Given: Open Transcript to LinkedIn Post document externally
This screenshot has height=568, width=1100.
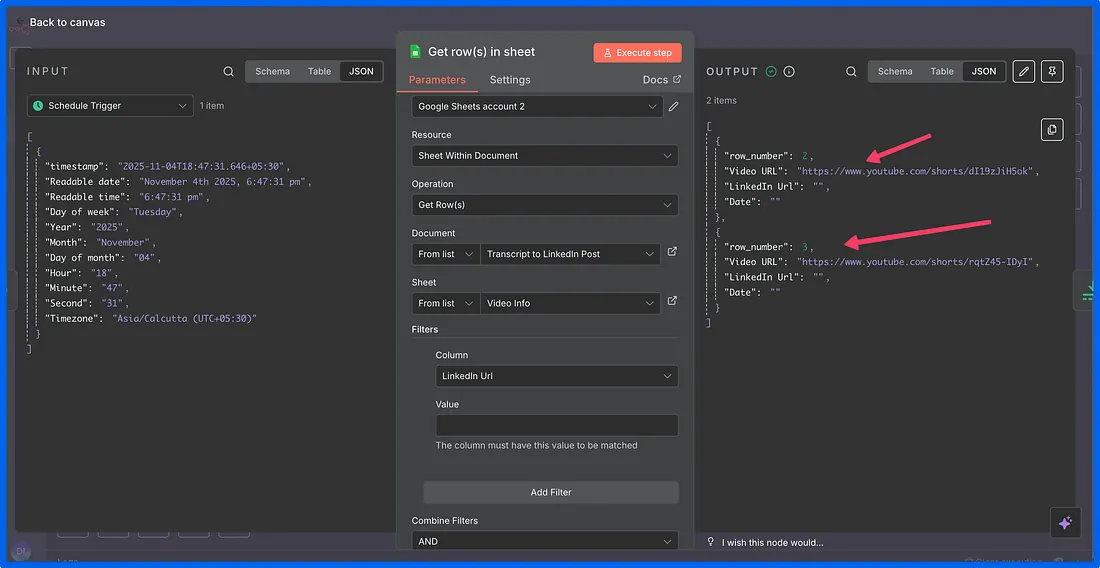Looking at the screenshot, I should click(672, 253).
